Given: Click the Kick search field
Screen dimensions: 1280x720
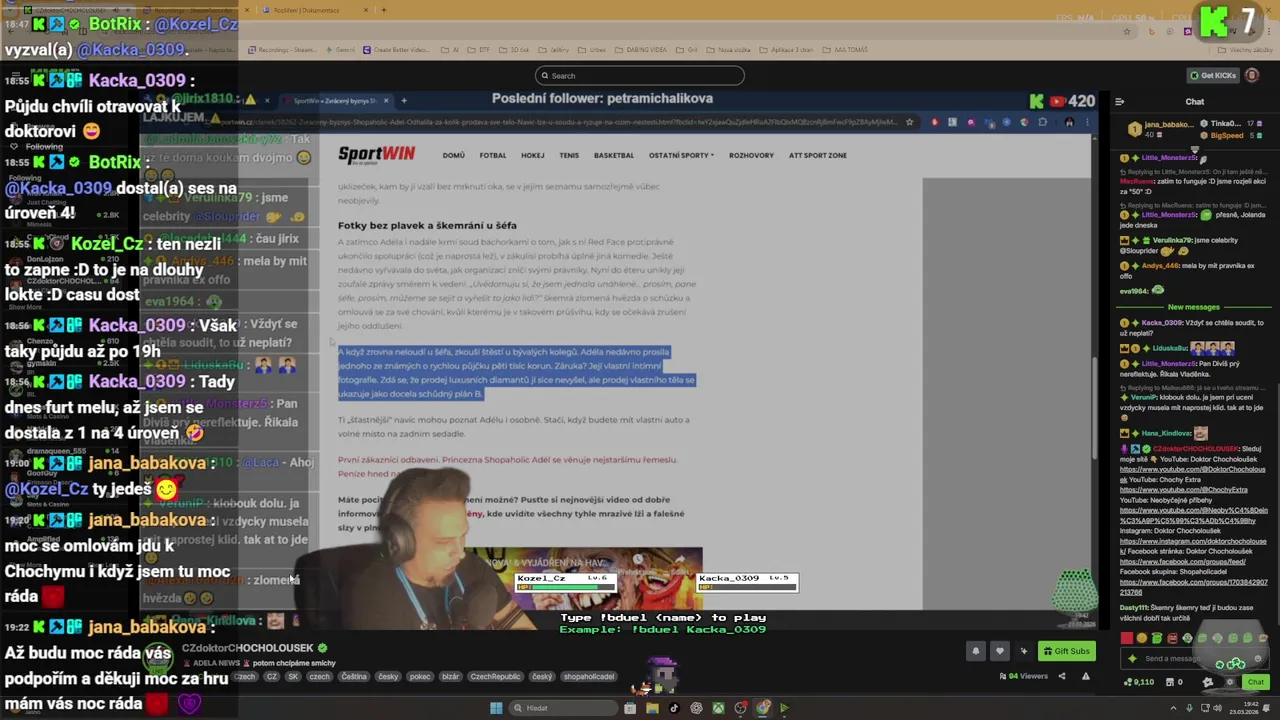Looking at the screenshot, I should click(x=640, y=76).
